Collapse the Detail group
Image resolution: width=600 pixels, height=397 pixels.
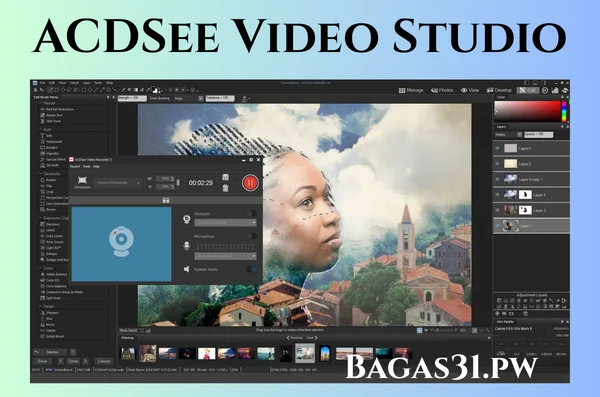41,306
